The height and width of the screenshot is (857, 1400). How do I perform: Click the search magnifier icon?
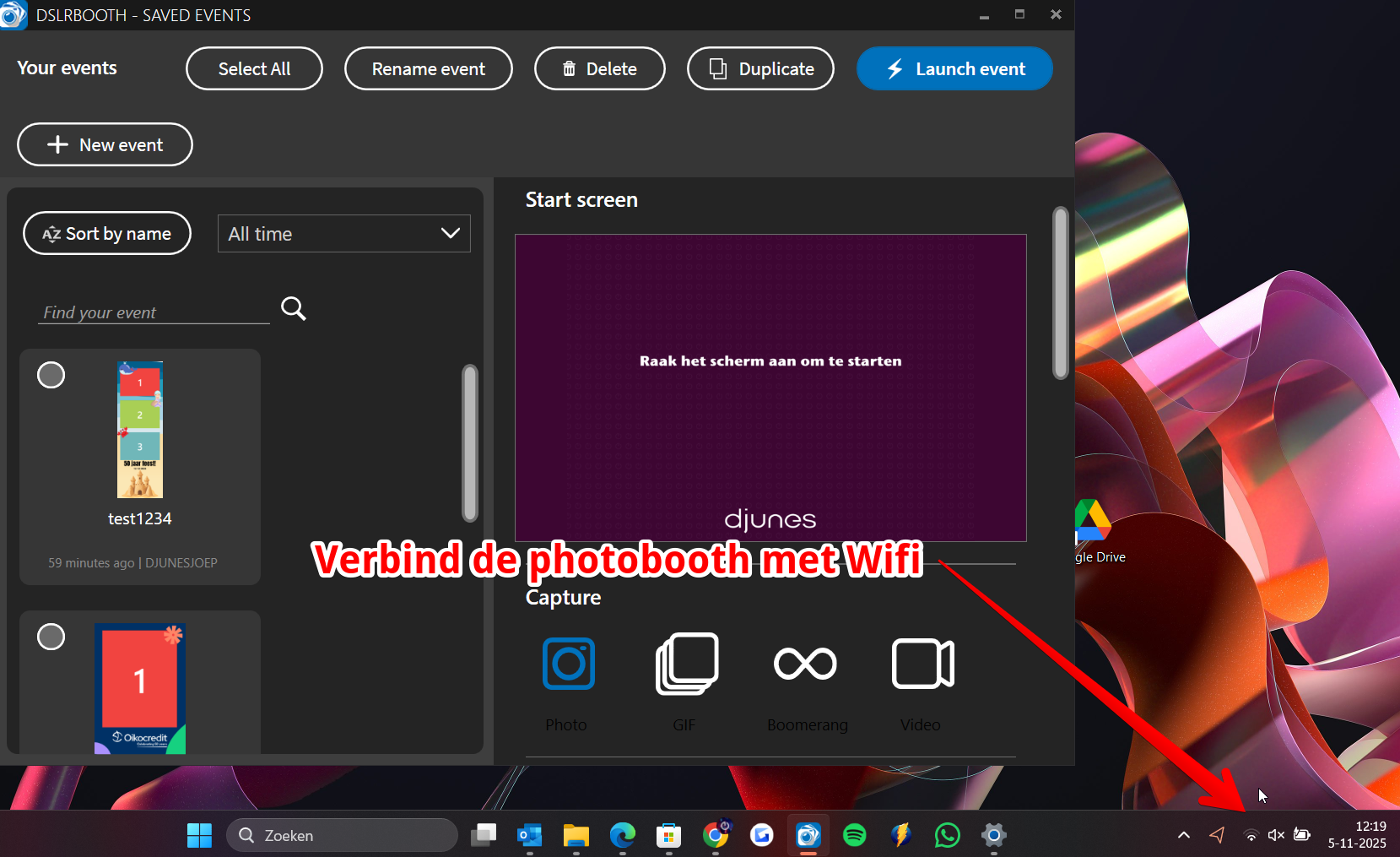click(294, 309)
